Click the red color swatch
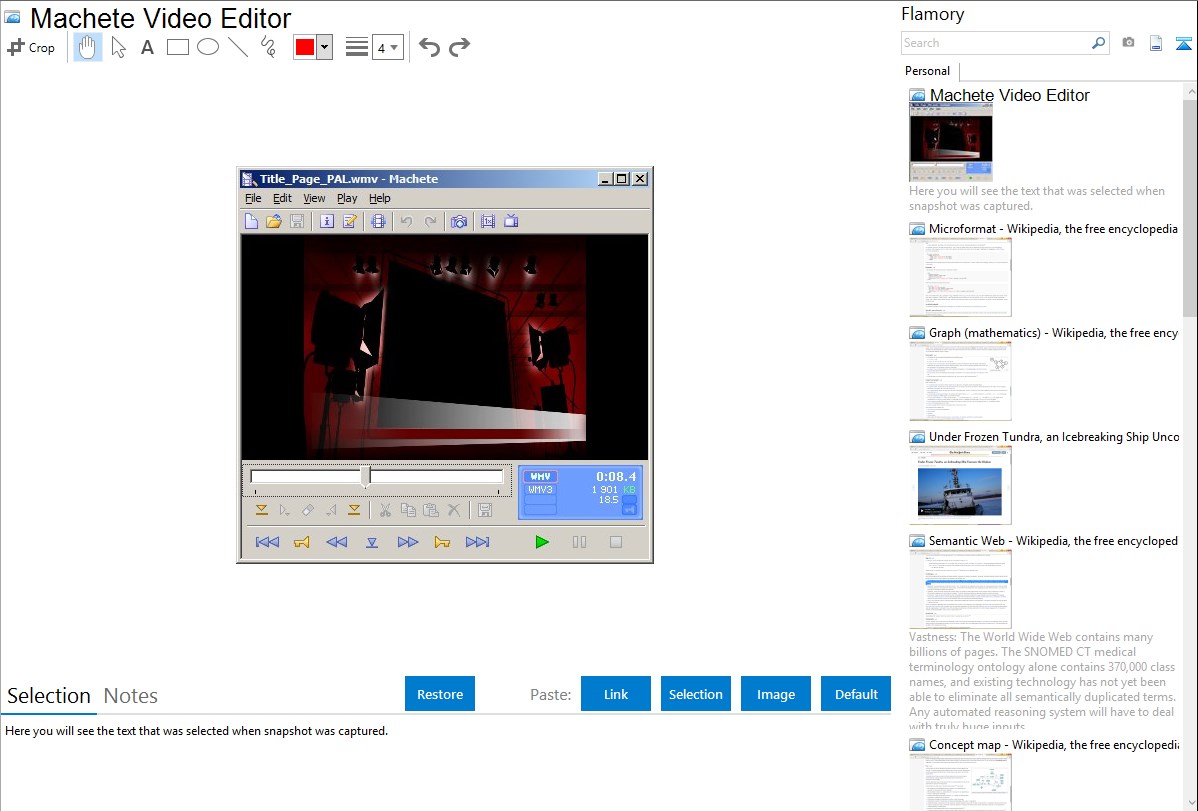 coord(304,47)
